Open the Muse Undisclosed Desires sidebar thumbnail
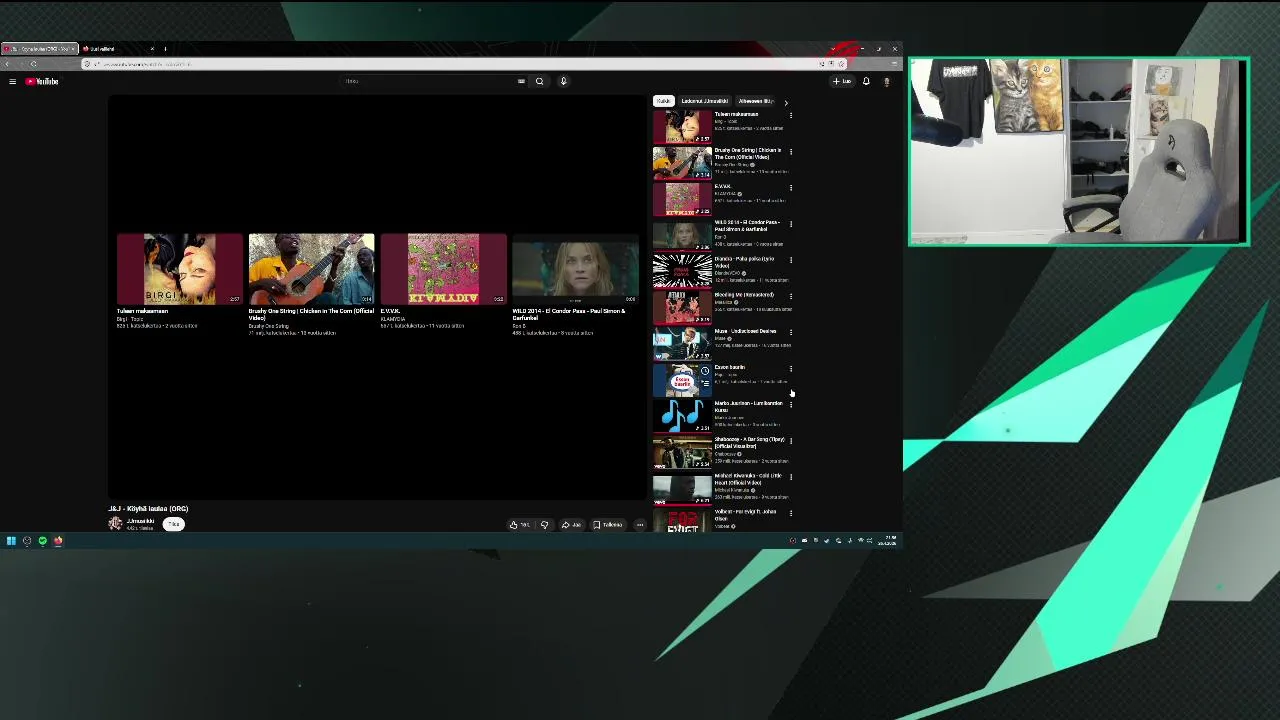Screen dimensions: 1280x720 coord(682,343)
